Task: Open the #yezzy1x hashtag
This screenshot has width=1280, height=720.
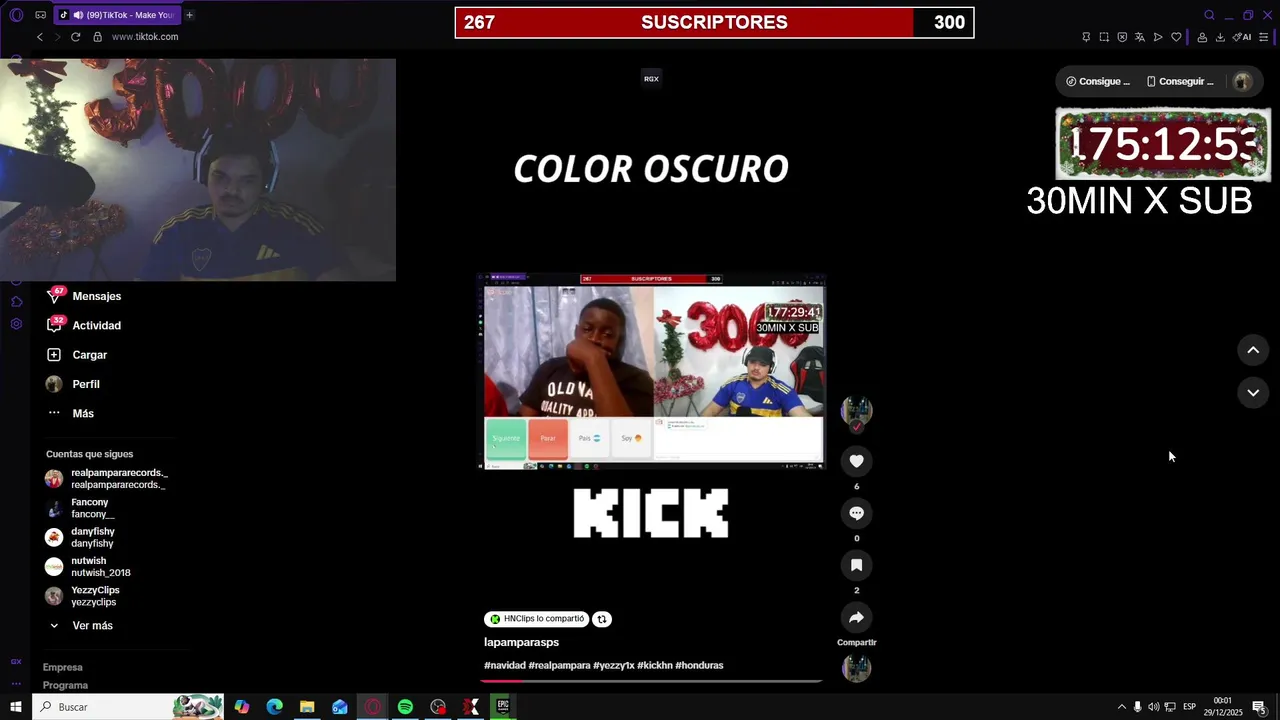Action: 613,665
